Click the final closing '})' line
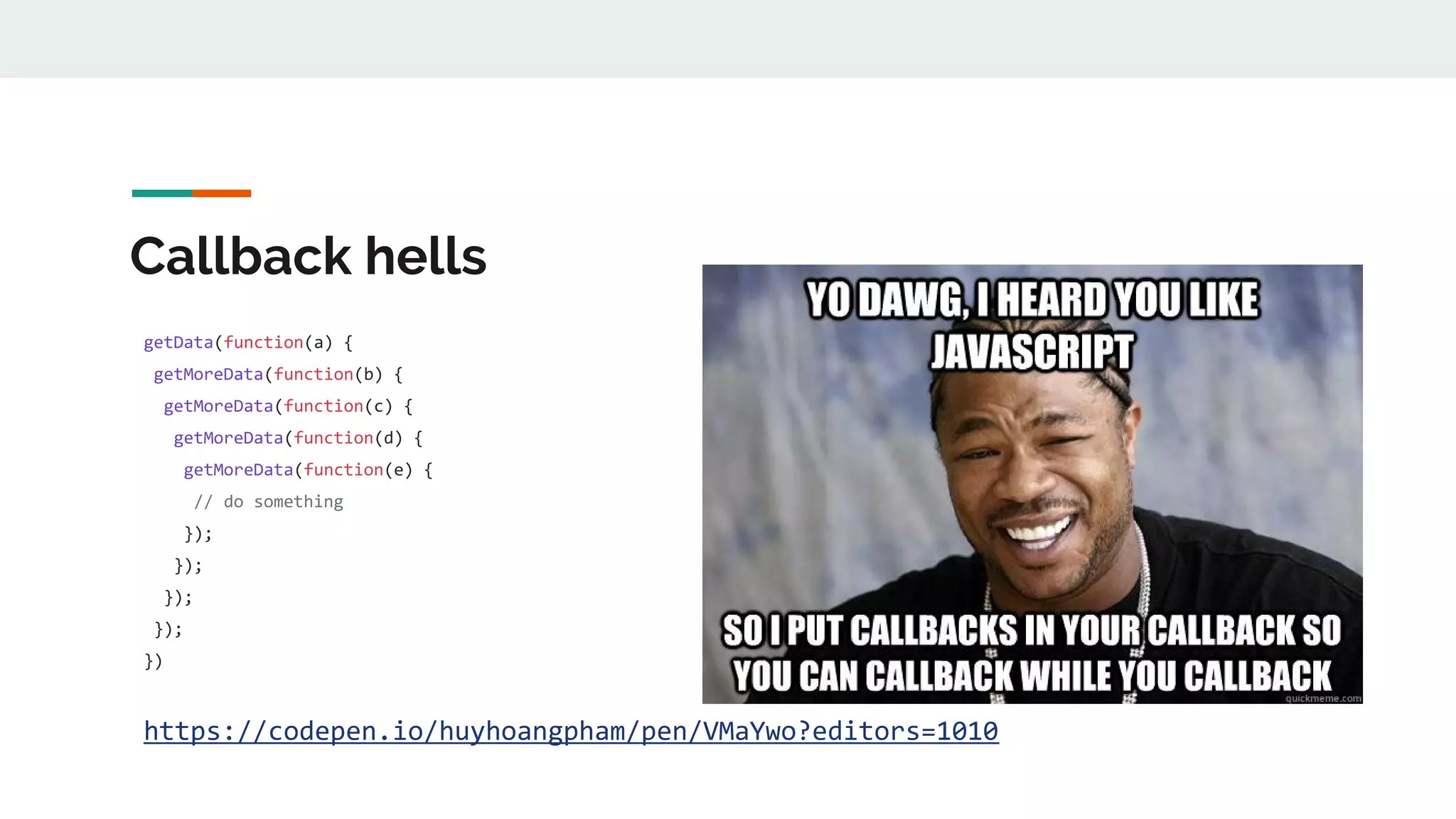The width and height of the screenshot is (1456, 819). 154,661
